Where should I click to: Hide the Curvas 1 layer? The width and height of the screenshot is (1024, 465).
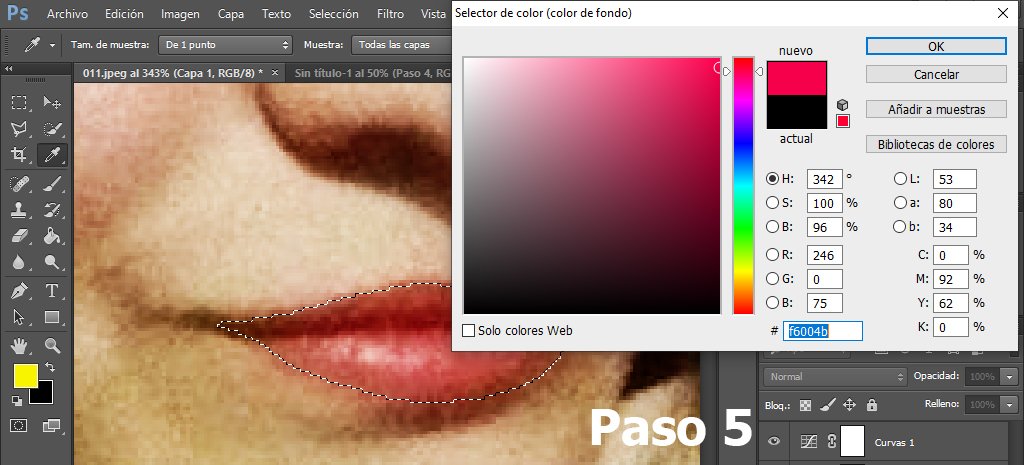[774, 442]
